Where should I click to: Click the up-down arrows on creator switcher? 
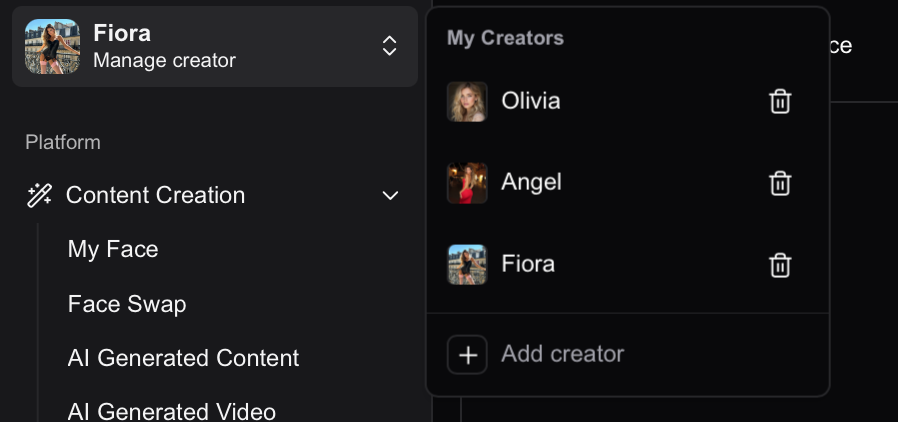(x=390, y=46)
